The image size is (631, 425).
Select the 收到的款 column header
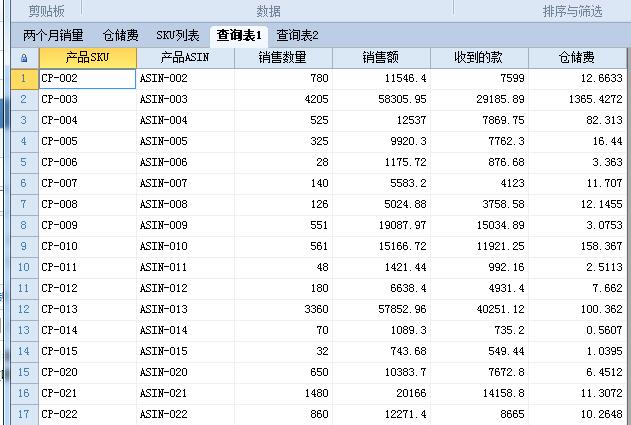pos(479,58)
